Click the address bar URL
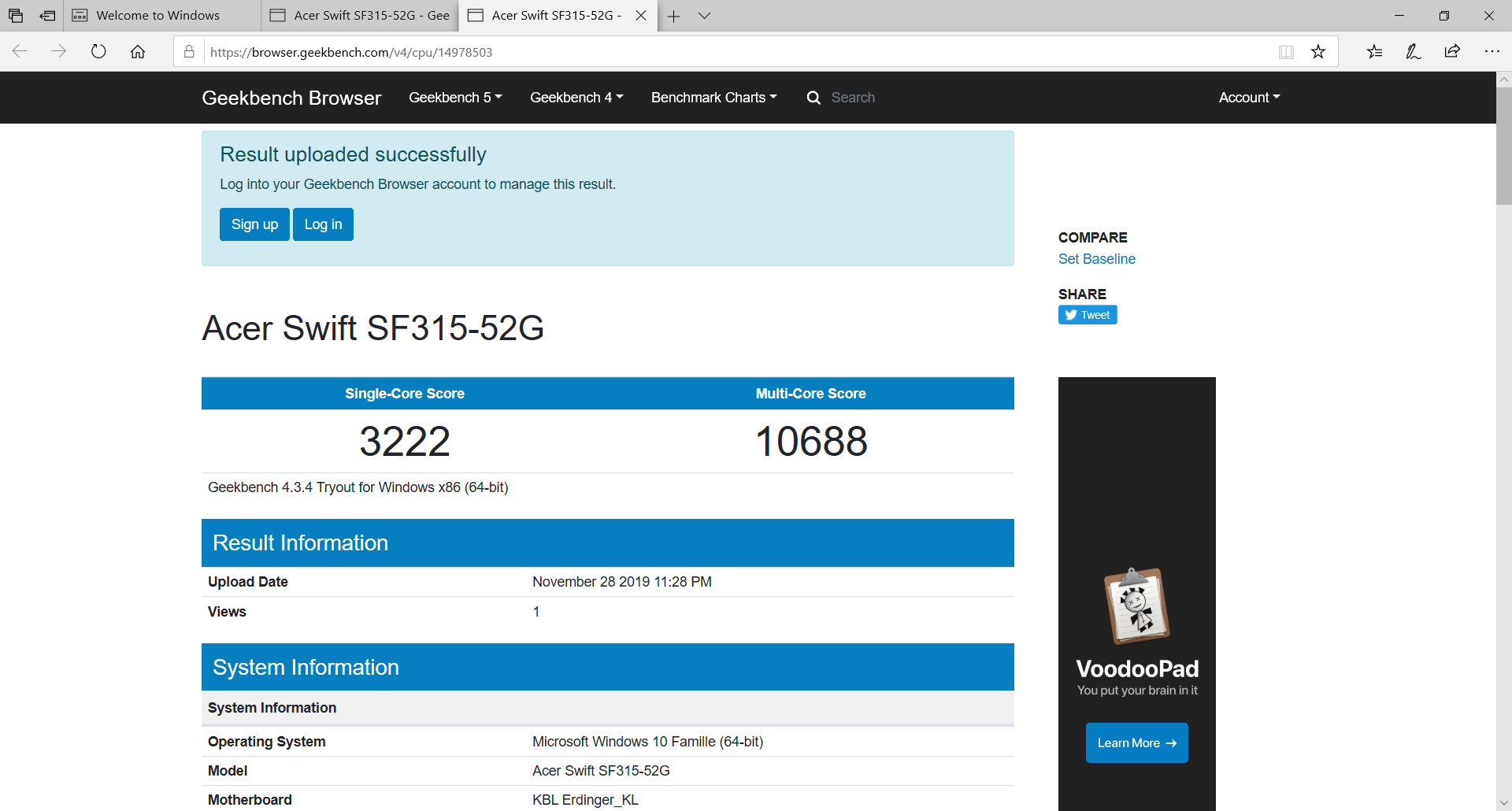This screenshot has width=1512, height=811. coord(351,52)
